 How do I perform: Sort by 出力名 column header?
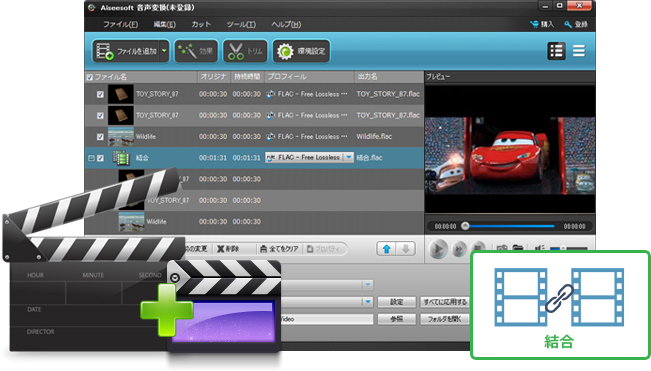point(389,77)
